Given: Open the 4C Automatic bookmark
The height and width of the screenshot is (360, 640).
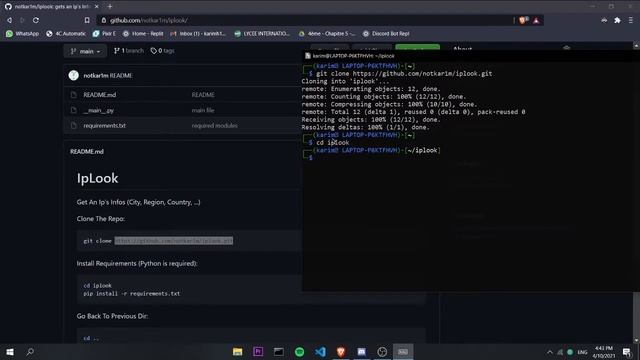Looking at the screenshot, I should tap(66, 33).
